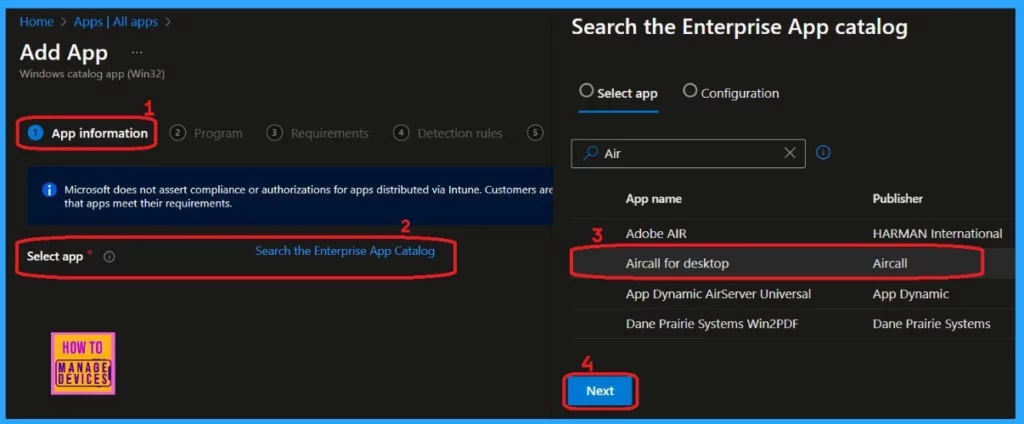This screenshot has height=424, width=1024.
Task: Click the info icon in the compliance banner
Action: (49, 189)
